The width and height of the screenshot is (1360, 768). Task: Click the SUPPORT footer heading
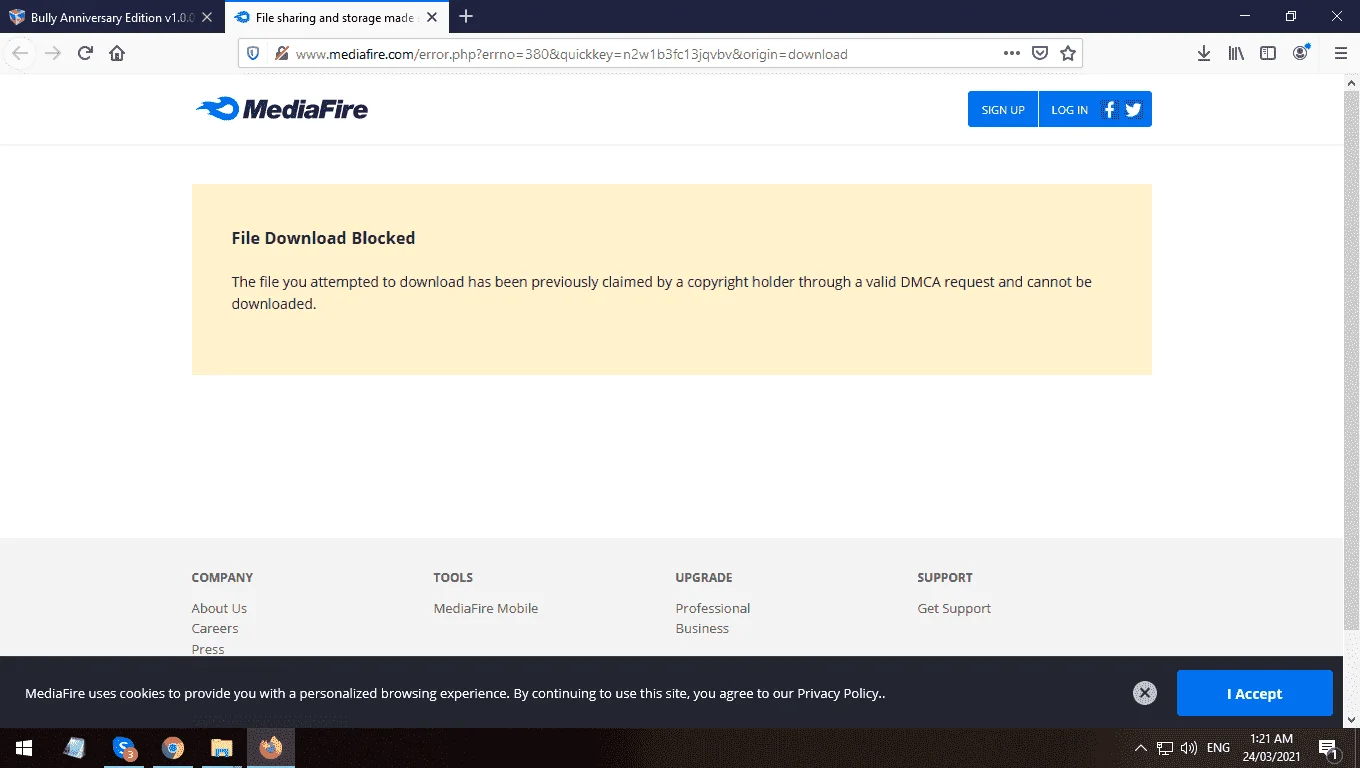coord(945,577)
